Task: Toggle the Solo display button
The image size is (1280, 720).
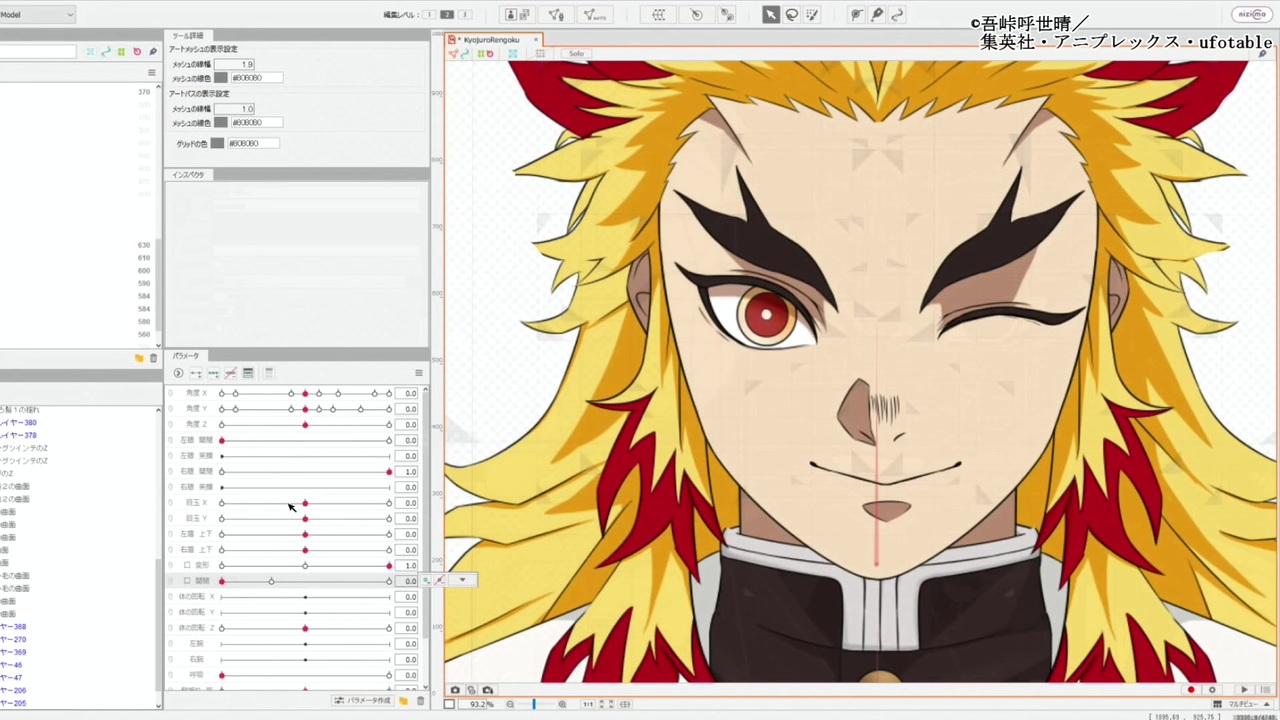Action: pyautogui.click(x=576, y=54)
